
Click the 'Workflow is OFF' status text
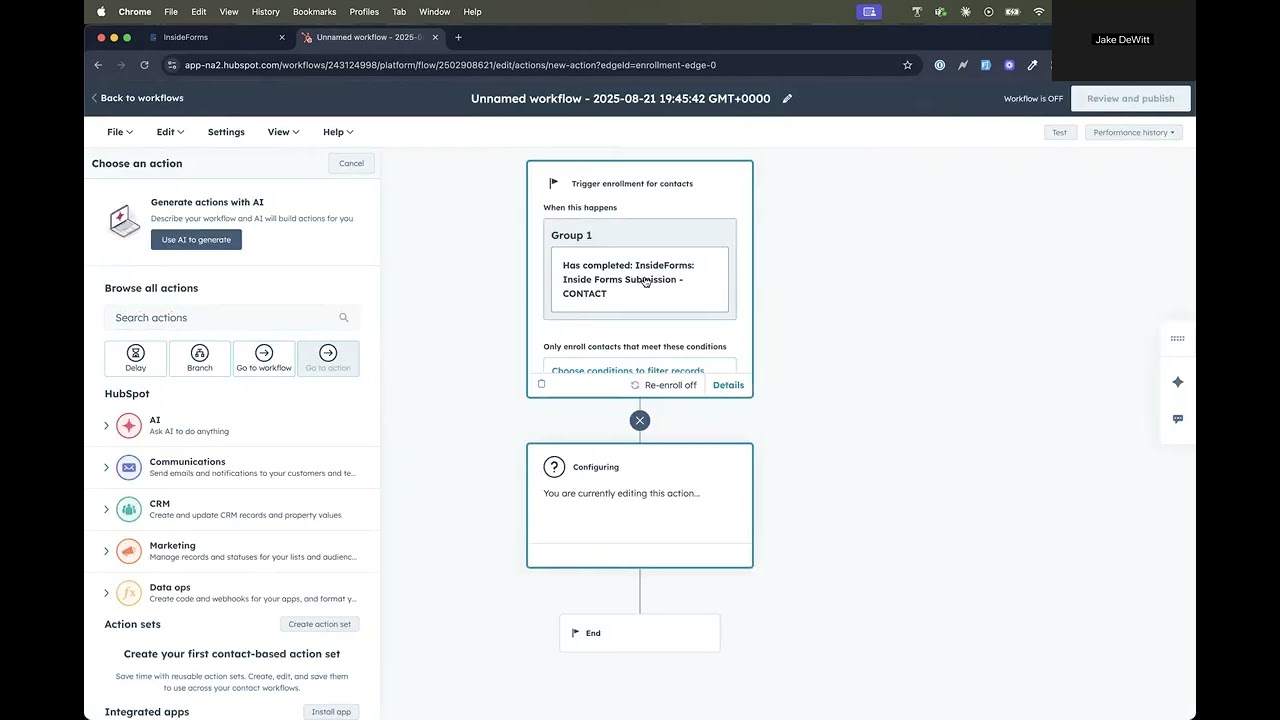[x=1033, y=99]
